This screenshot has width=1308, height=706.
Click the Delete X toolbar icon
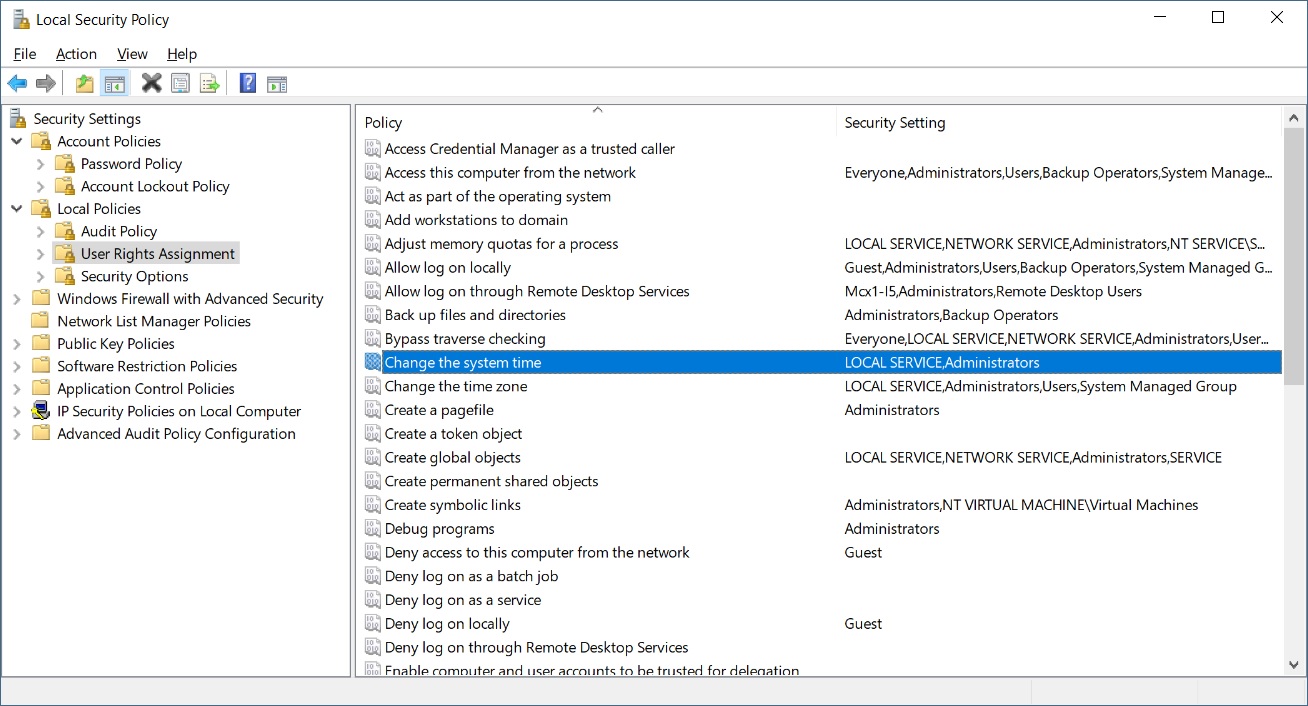pos(152,84)
